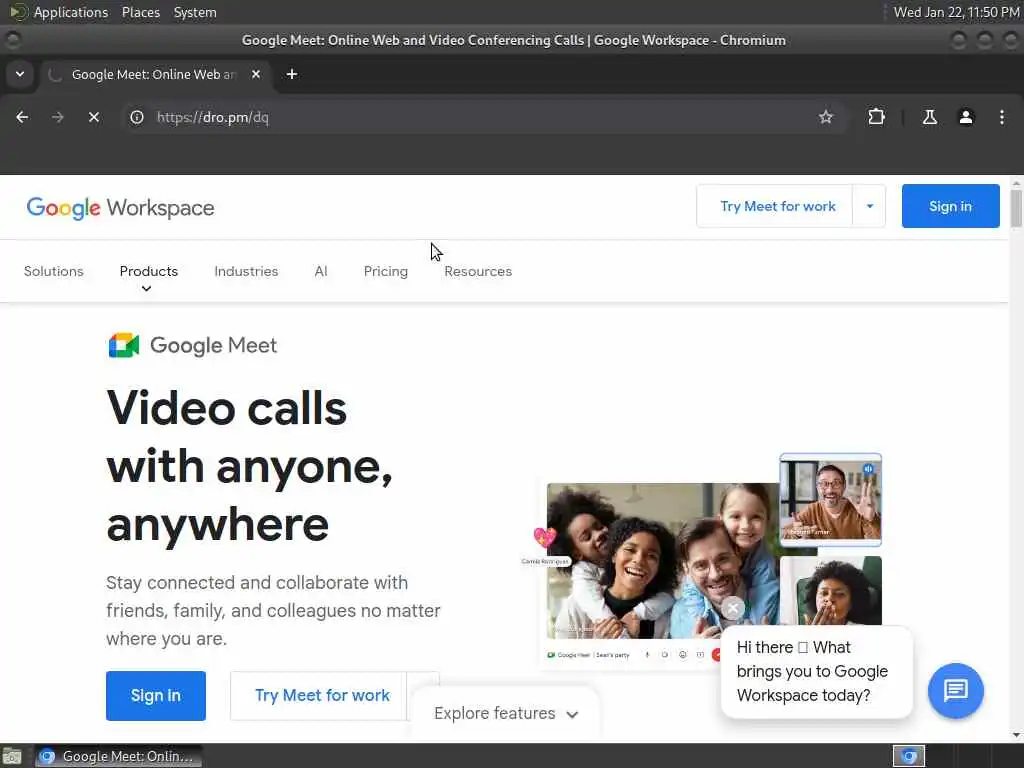This screenshot has width=1024, height=768.
Task: Click the Stay connected and collaborate paragraph
Action: (x=273, y=611)
